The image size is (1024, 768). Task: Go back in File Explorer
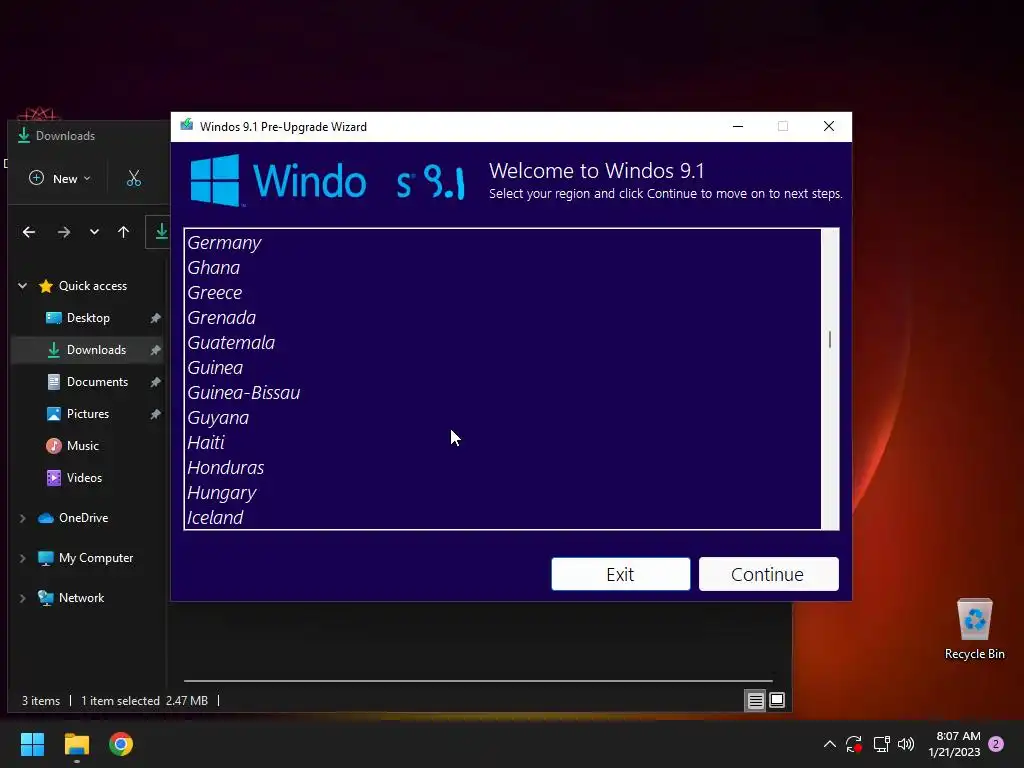(29, 232)
